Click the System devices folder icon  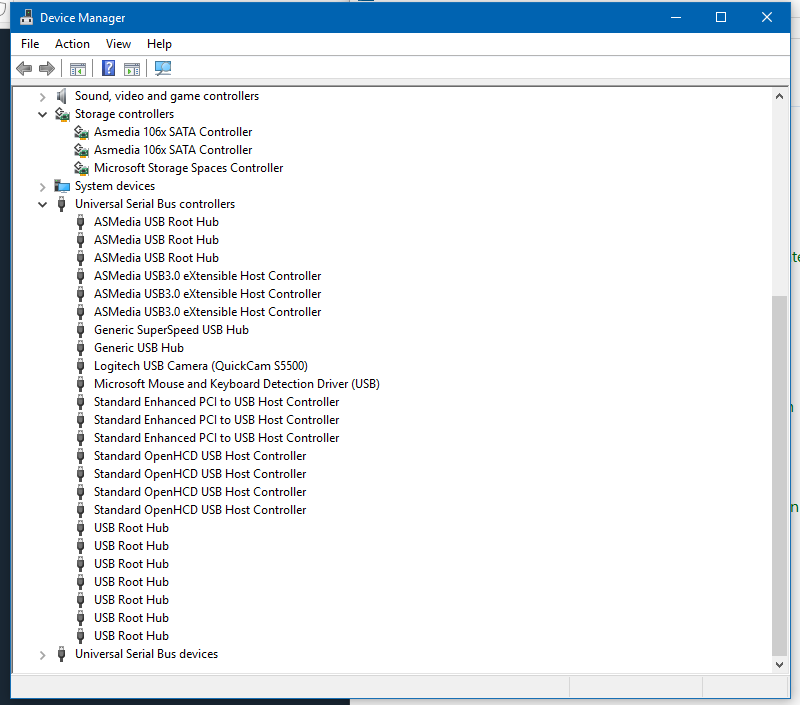coord(62,186)
